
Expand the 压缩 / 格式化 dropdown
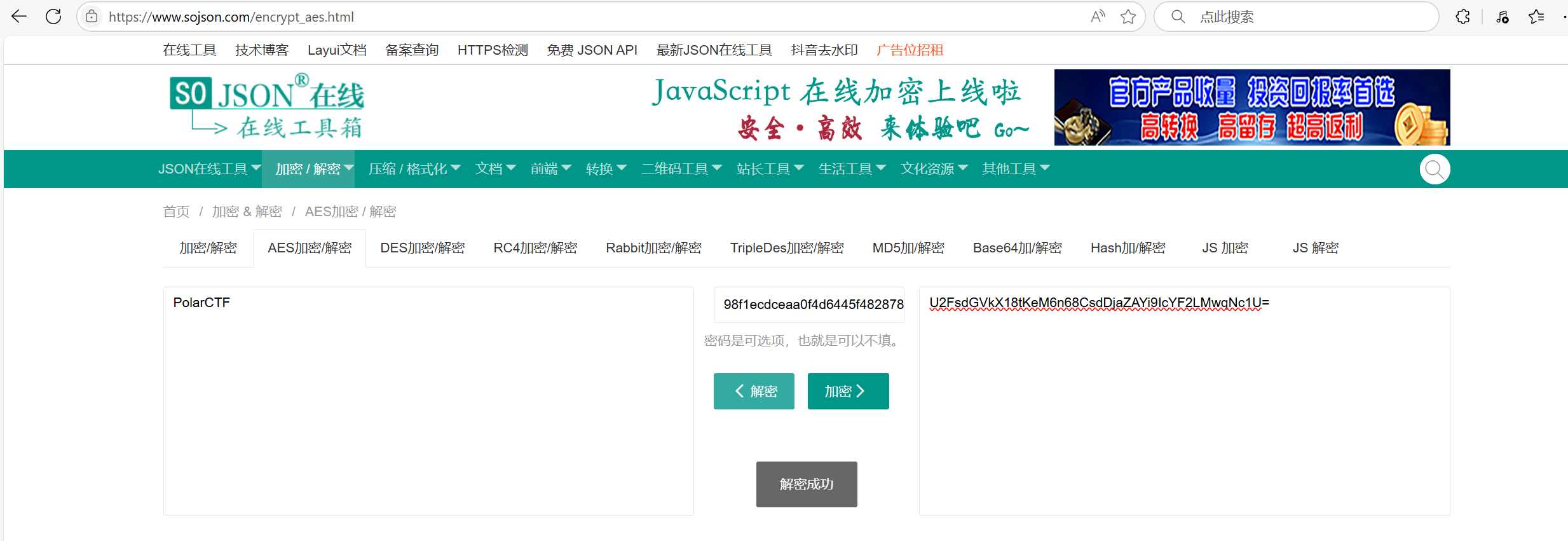click(414, 169)
